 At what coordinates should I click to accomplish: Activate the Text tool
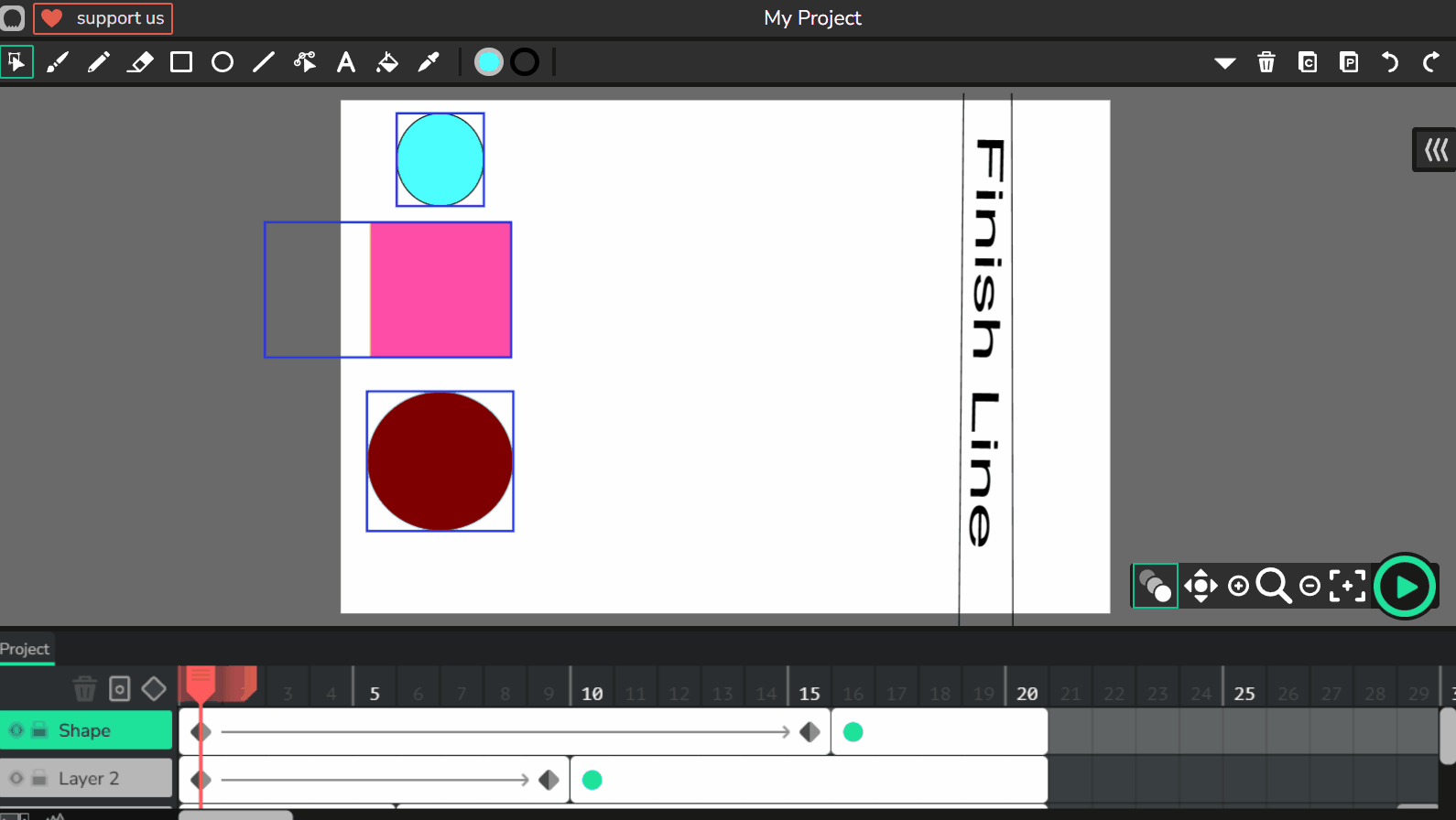tap(345, 62)
